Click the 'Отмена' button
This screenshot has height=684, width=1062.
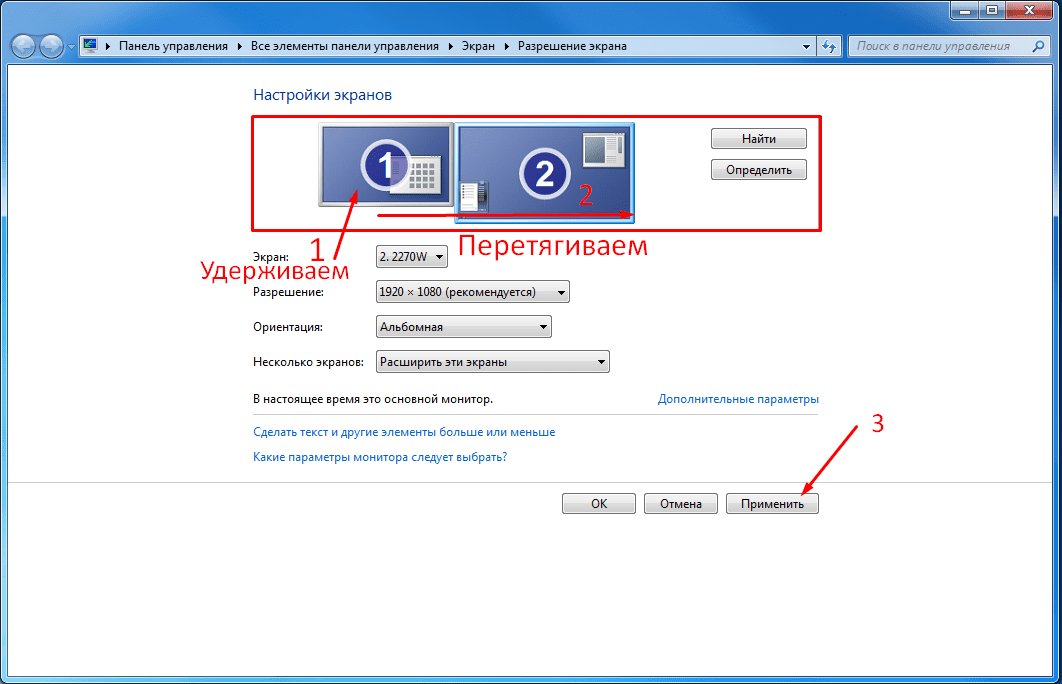[681, 504]
